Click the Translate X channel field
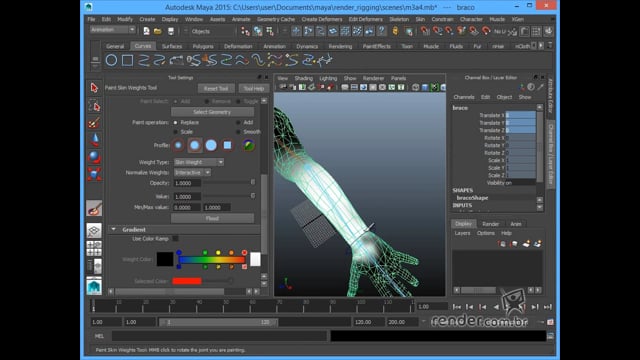Viewport: 640px width, 360px height. pos(520,116)
